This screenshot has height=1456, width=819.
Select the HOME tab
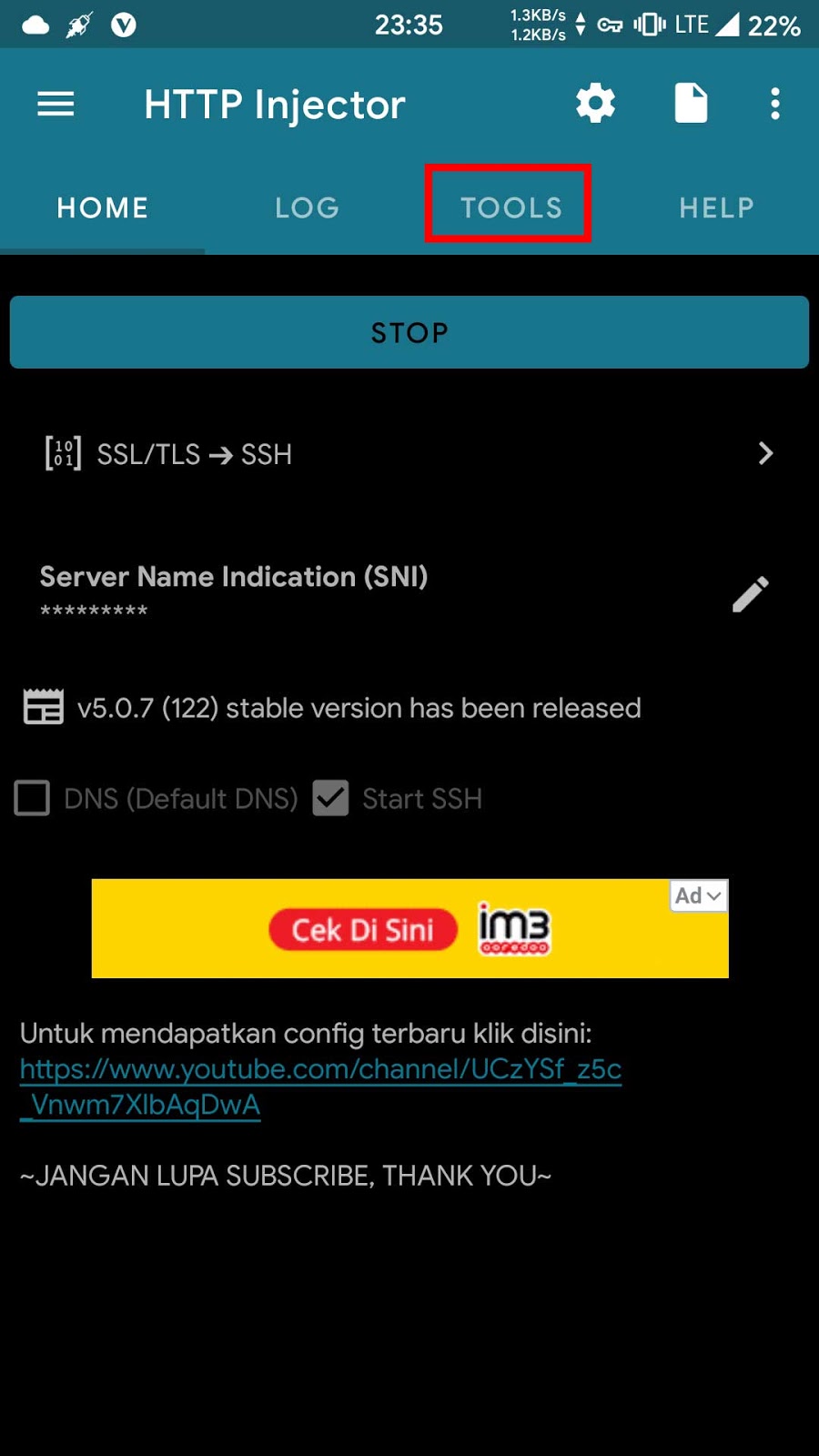[102, 207]
